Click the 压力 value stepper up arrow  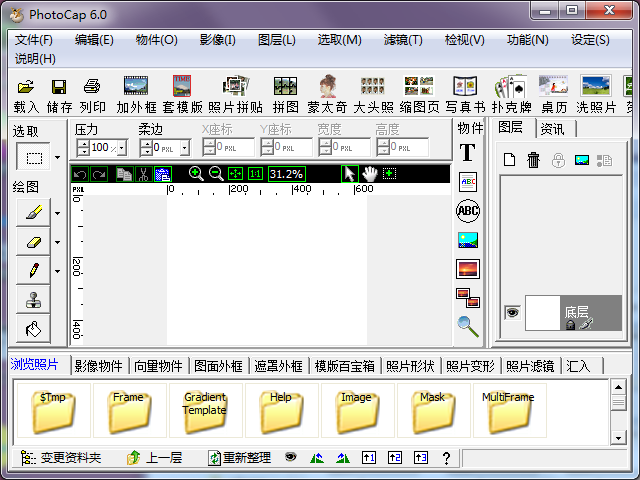pos(83,144)
